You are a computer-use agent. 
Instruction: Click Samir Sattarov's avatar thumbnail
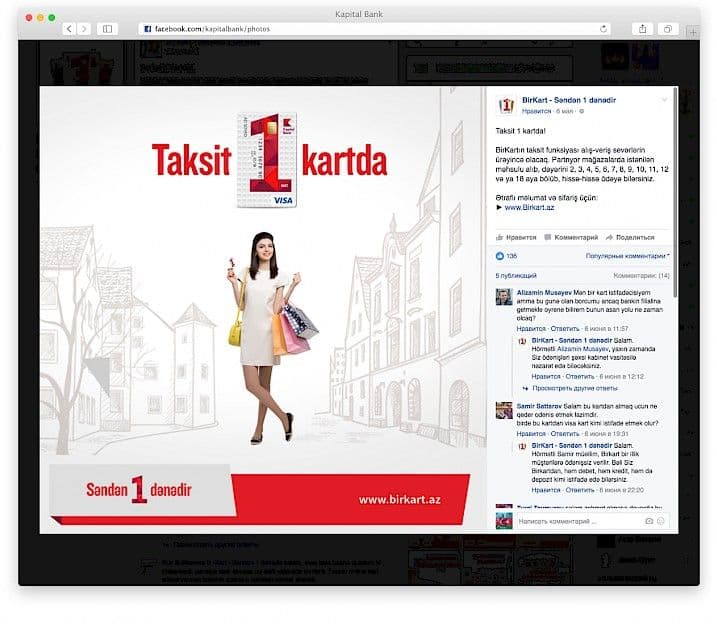(504, 411)
